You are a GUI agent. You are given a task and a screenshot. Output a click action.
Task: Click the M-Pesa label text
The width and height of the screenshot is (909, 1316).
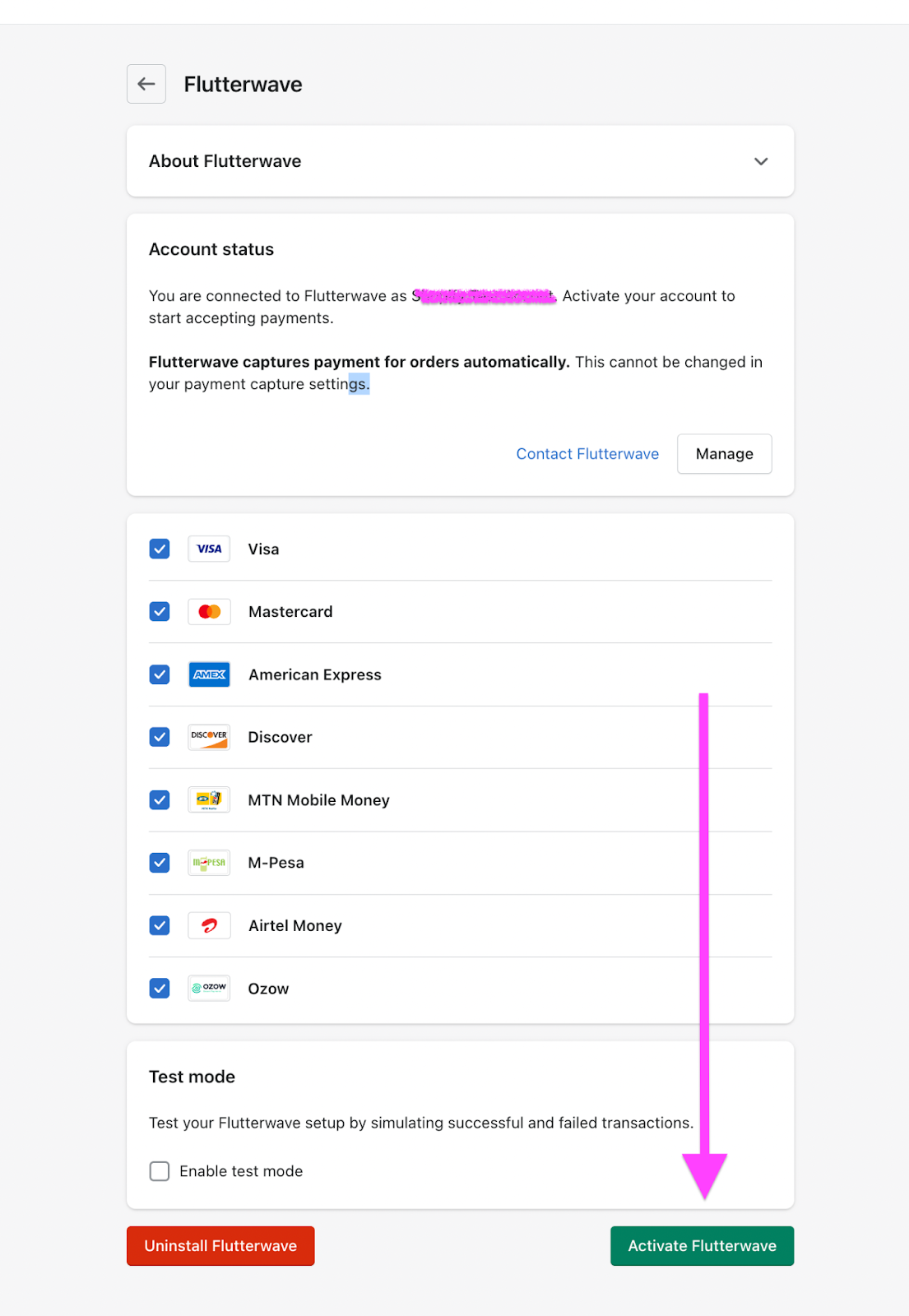(x=276, y=863)
